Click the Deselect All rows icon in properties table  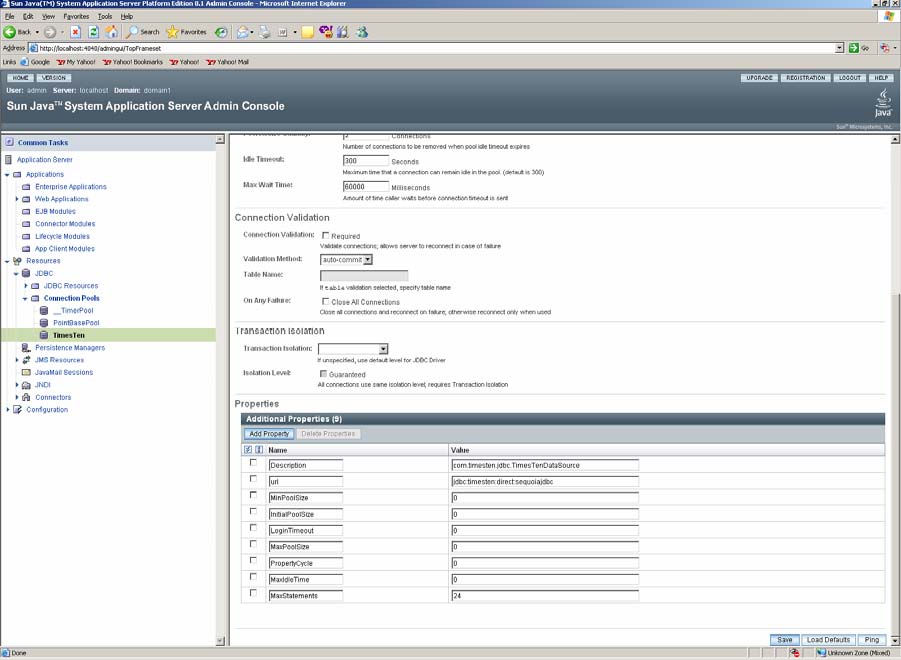coord(259,450)
